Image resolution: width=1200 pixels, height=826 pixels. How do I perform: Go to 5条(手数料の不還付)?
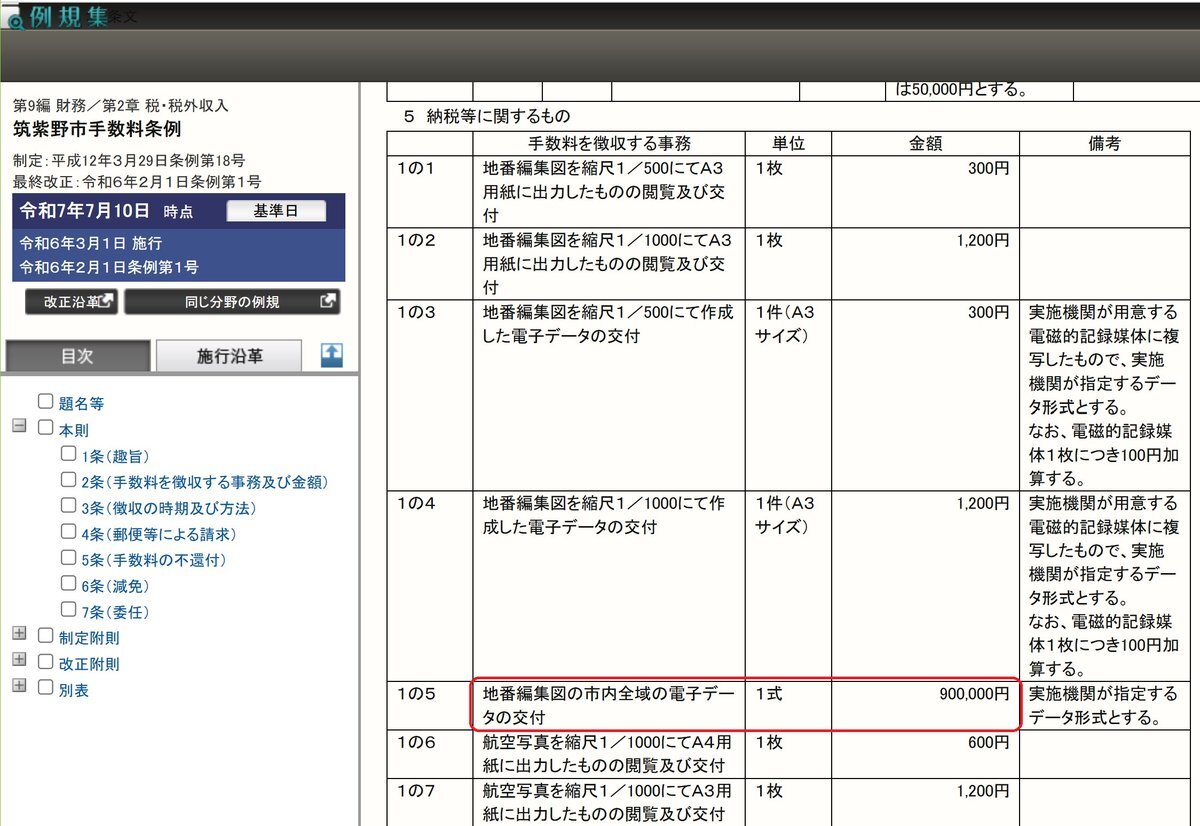(153, 561)
